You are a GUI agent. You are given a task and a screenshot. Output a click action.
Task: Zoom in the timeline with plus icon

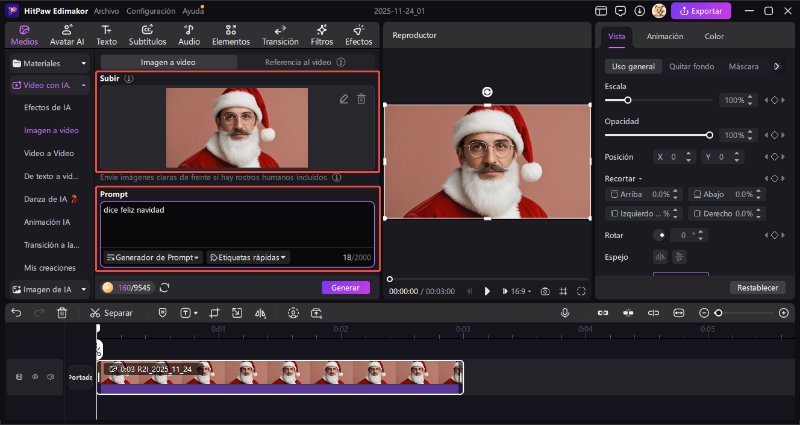(784, 313)
